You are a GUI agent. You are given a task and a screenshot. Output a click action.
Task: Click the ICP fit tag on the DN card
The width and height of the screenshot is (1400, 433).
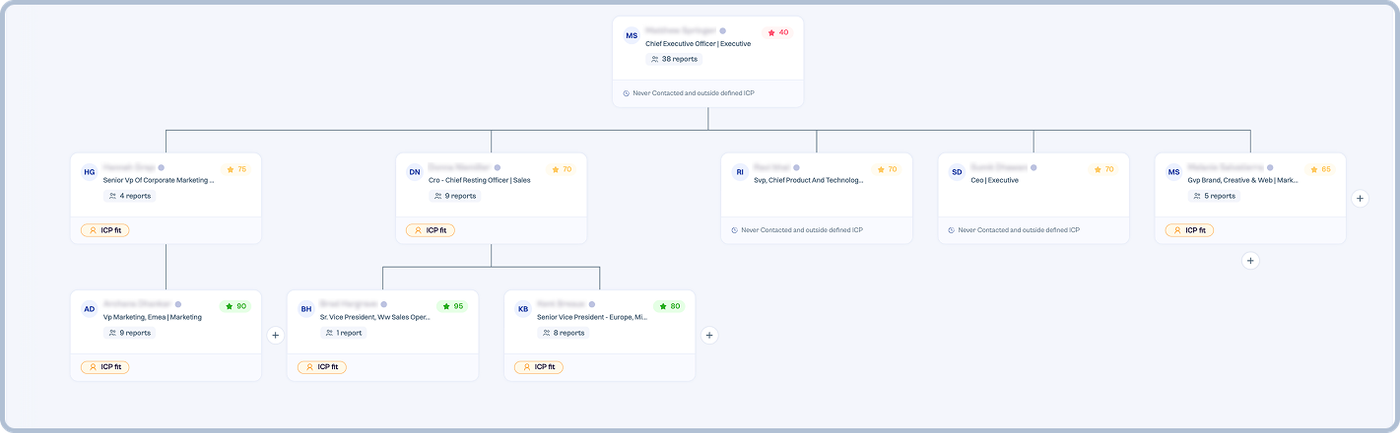(x=430, y=230)
